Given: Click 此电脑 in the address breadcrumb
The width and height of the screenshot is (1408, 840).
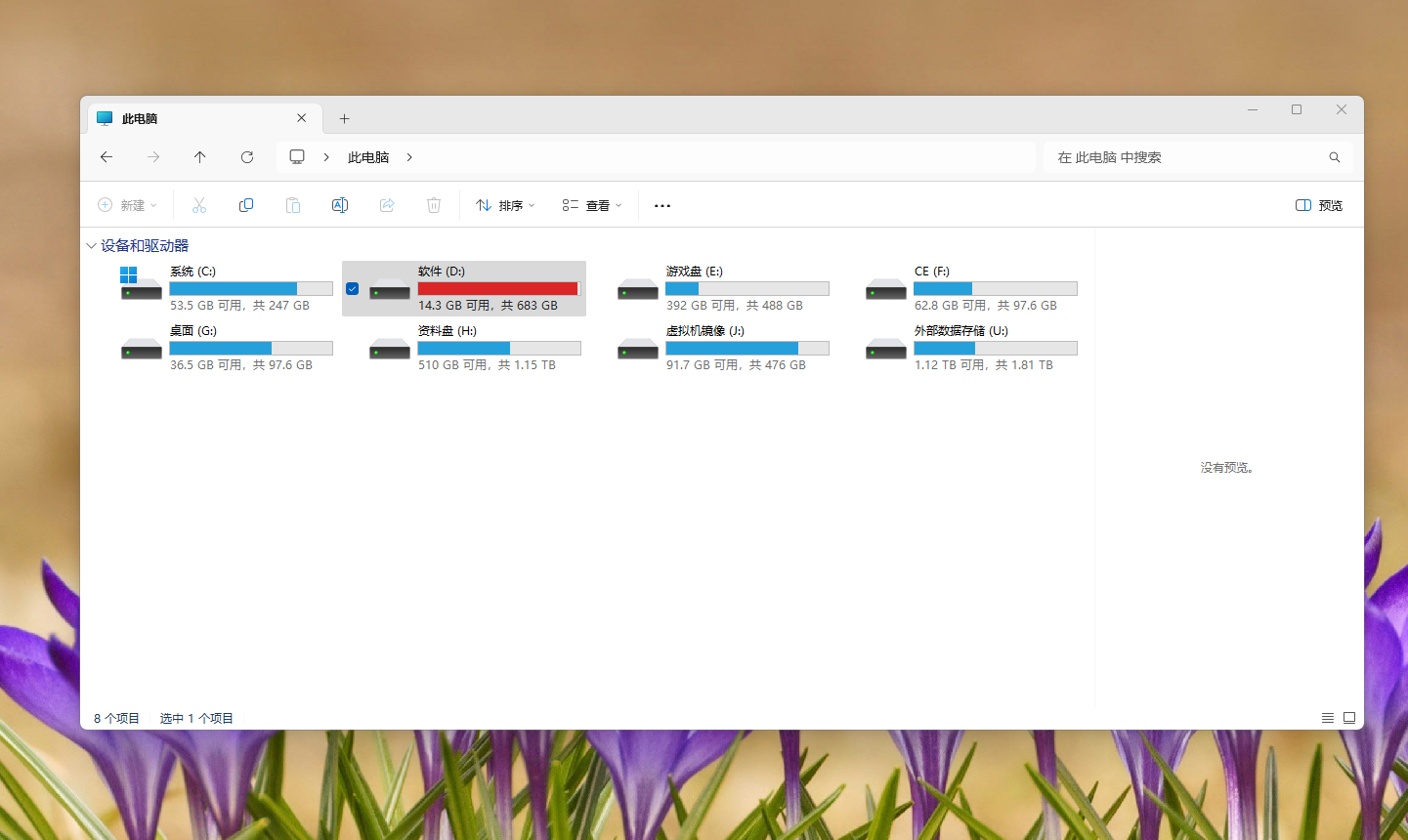Looking at the screenshot, I should (368, 157).
